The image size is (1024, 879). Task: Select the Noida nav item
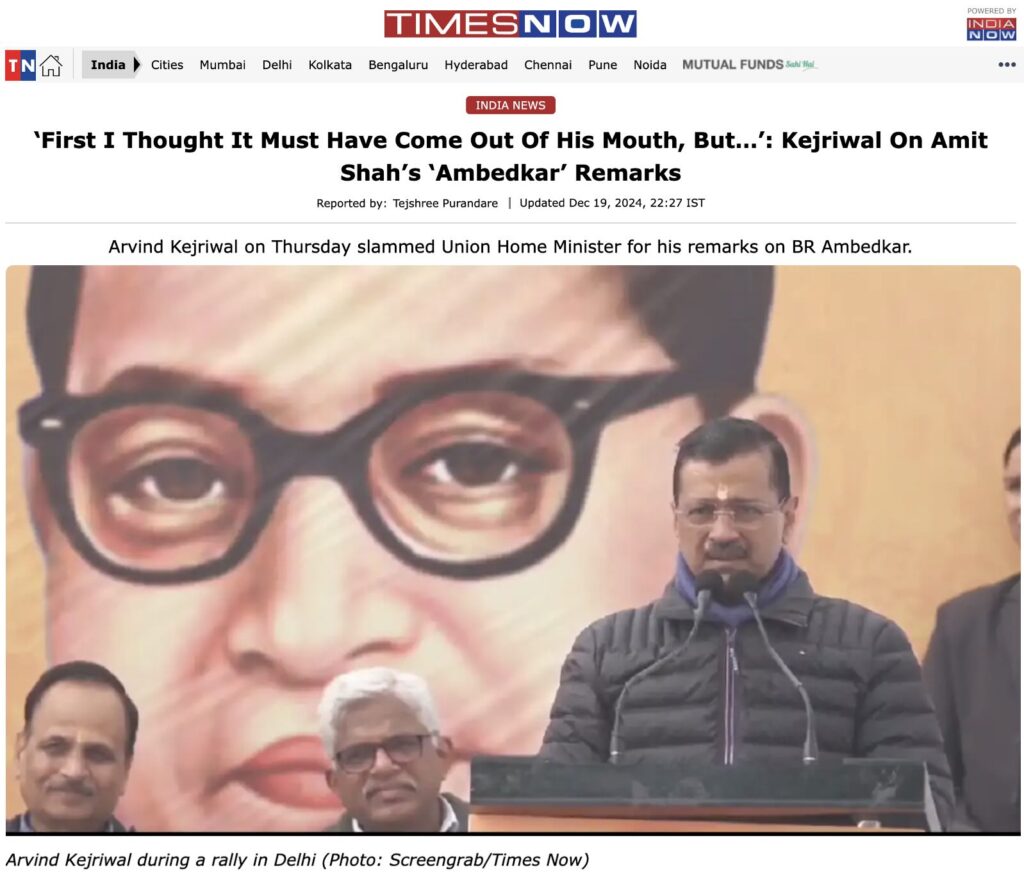click(650, 65)
